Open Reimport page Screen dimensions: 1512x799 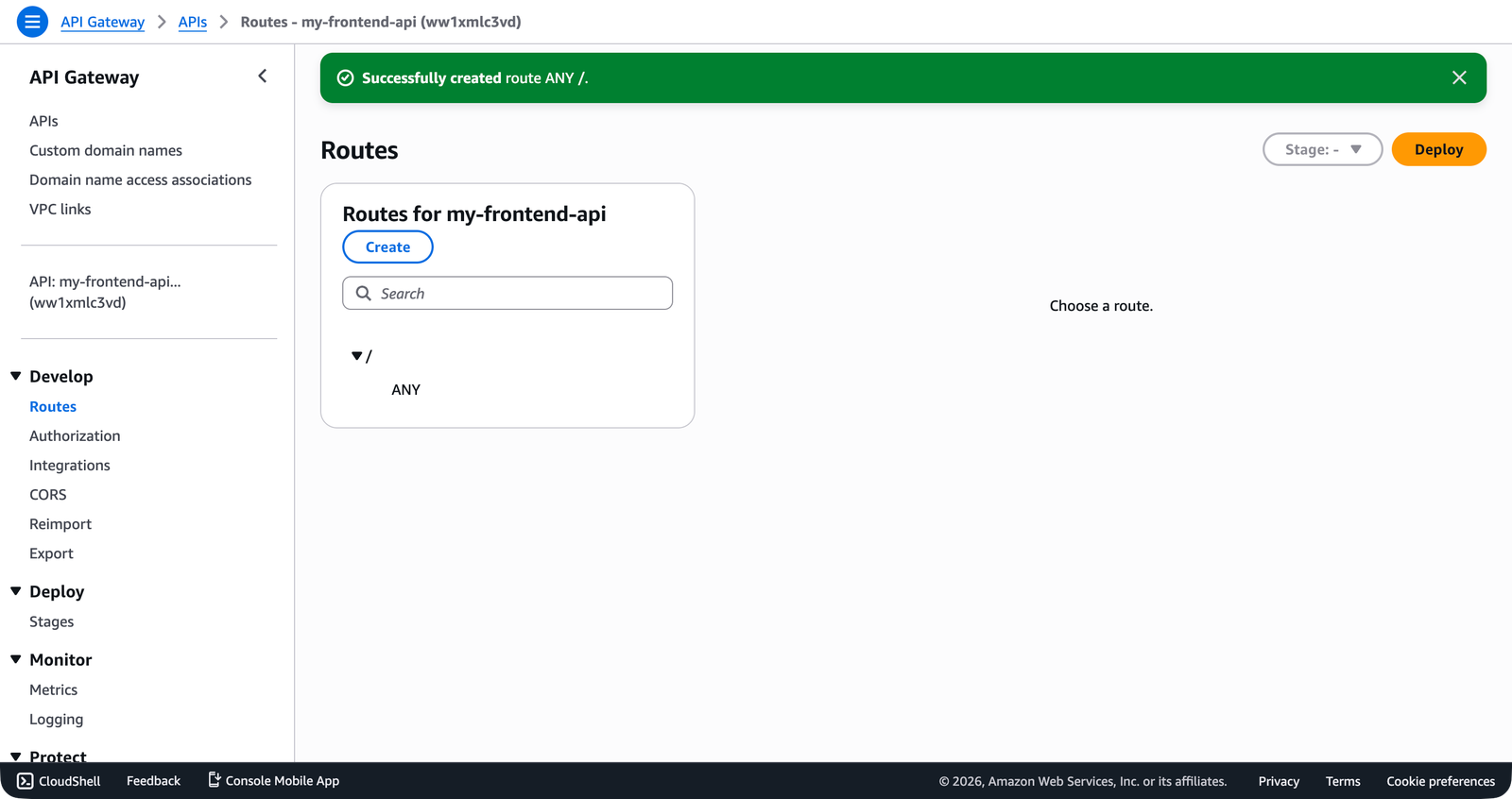[60, 523]
